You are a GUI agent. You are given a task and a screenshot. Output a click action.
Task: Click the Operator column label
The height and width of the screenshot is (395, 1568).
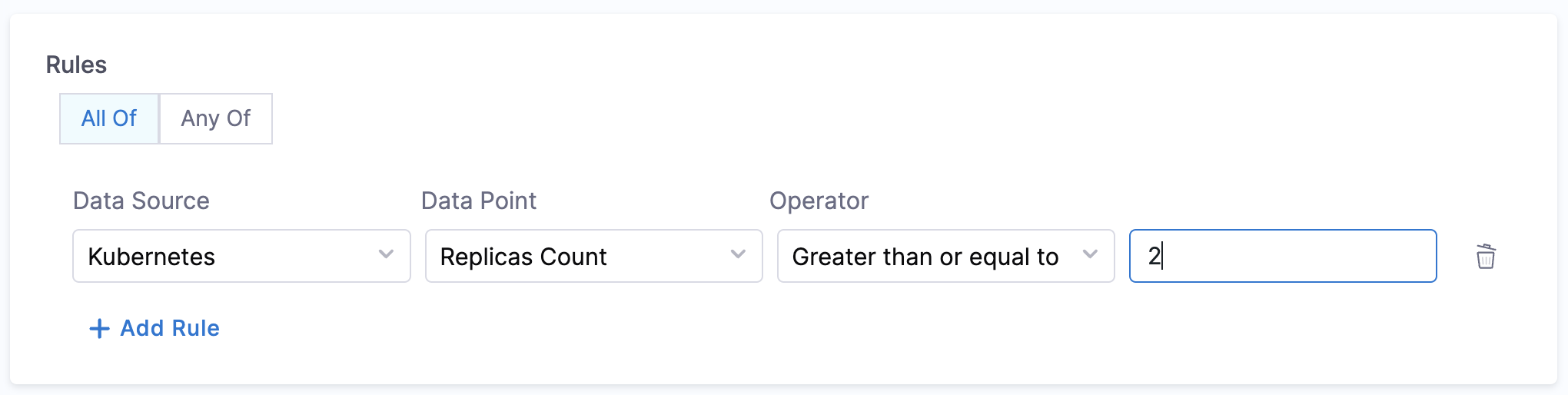[x=819, y=201]
